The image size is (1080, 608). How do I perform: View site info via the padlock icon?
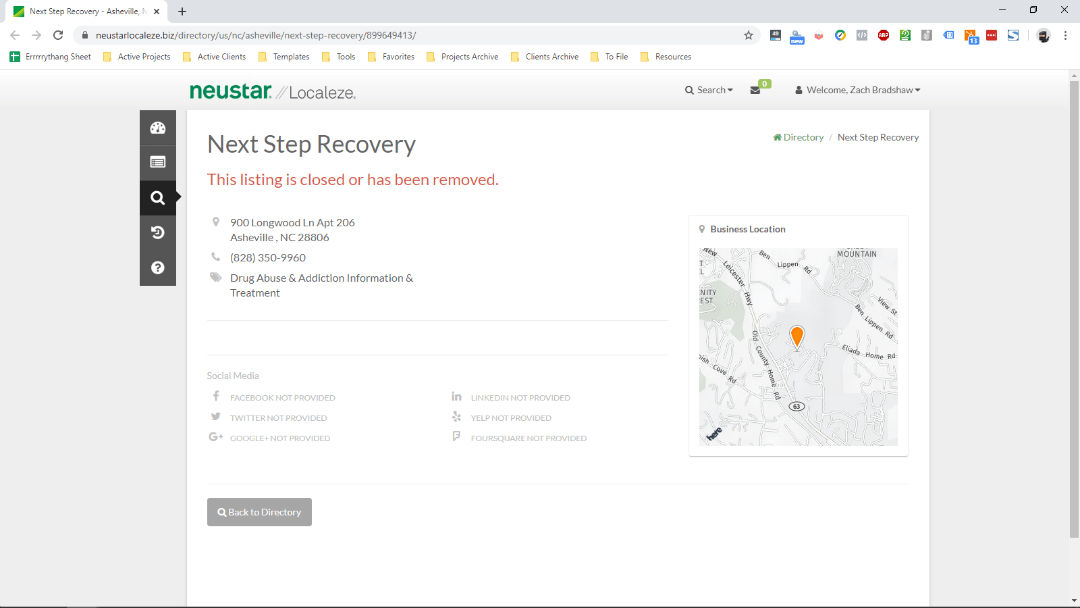click(x=85, y=35)
